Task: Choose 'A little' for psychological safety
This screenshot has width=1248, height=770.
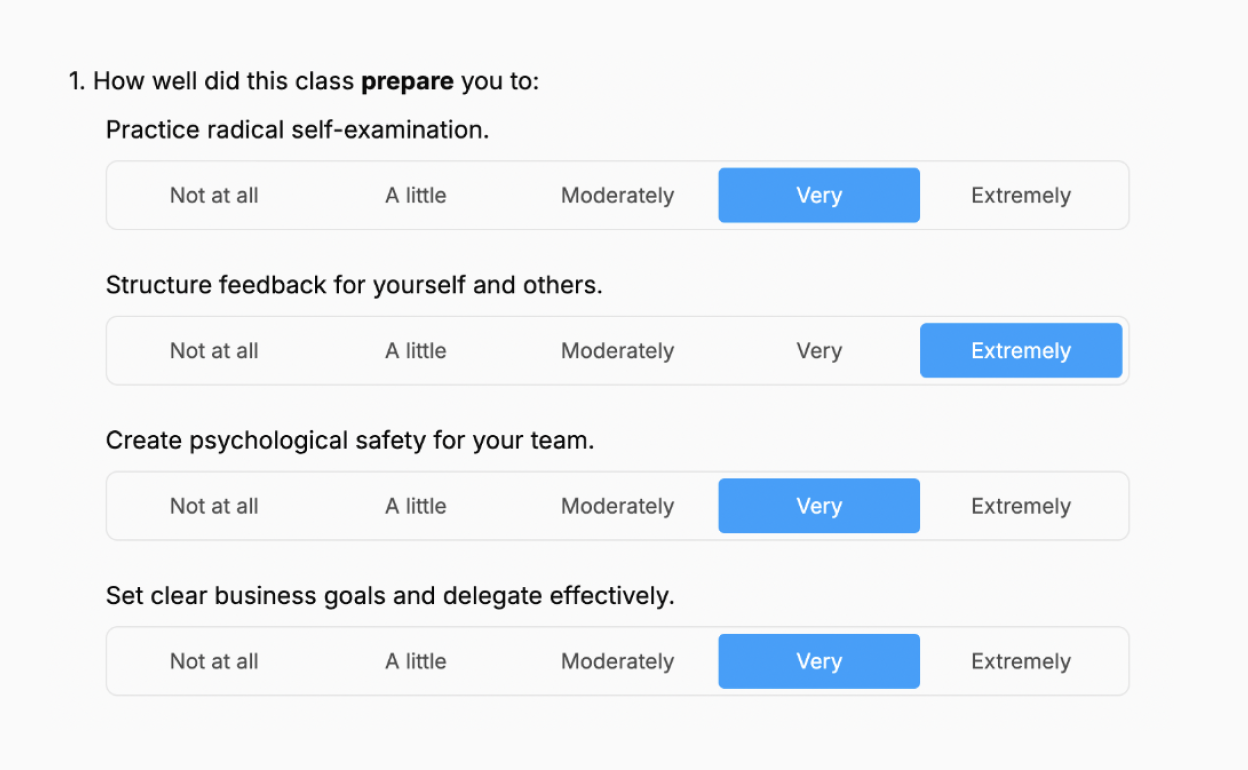Action: tap(416, 506)
